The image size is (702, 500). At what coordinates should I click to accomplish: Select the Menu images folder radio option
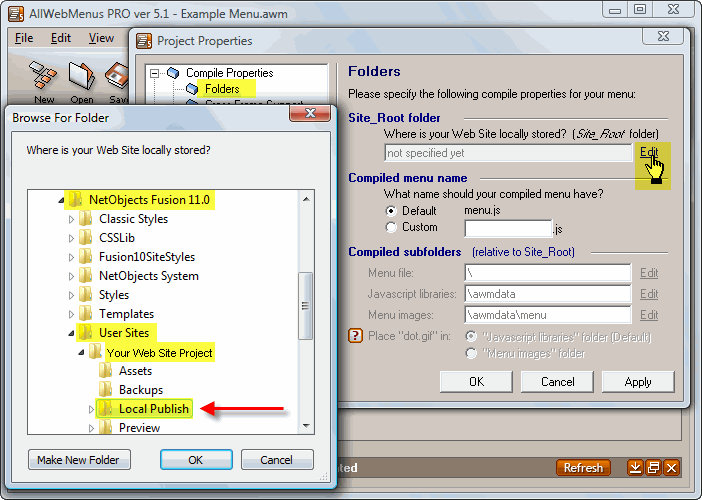click(x=471, y=353)
